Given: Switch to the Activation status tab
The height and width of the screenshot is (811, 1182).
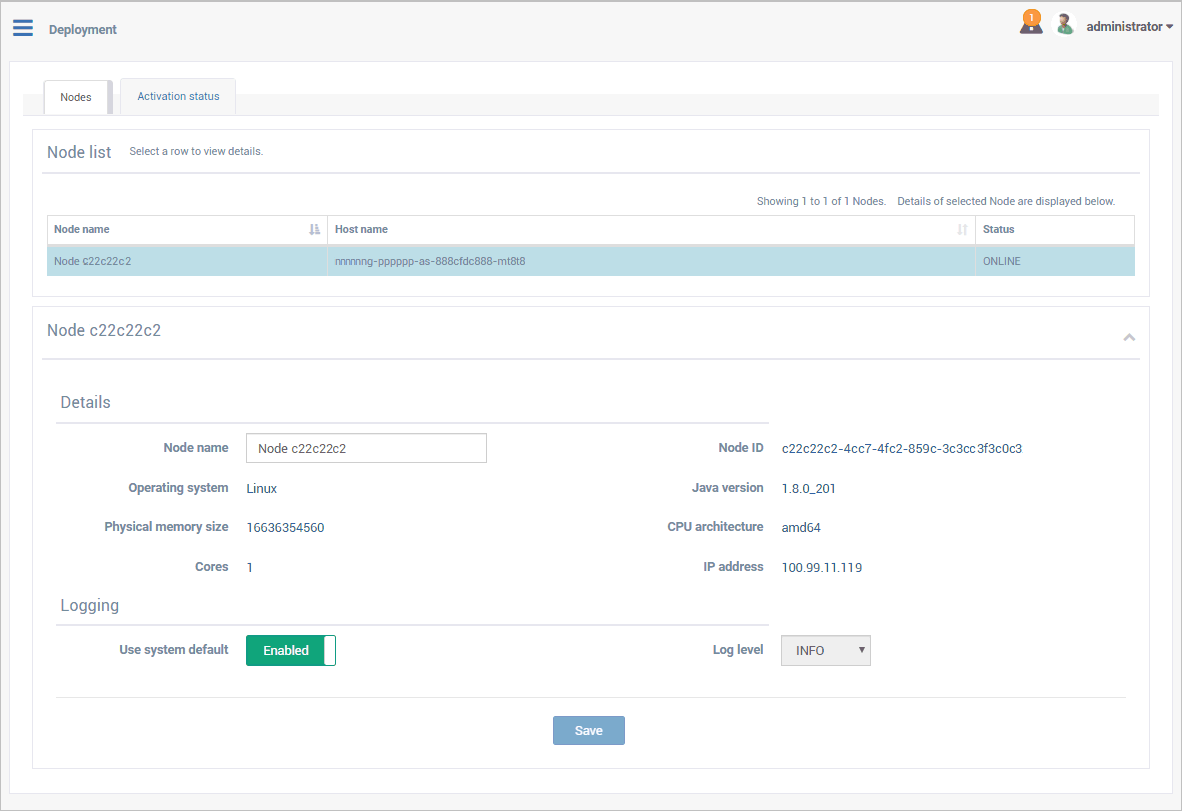Looking at the screenshot, I should click(178, 97).
